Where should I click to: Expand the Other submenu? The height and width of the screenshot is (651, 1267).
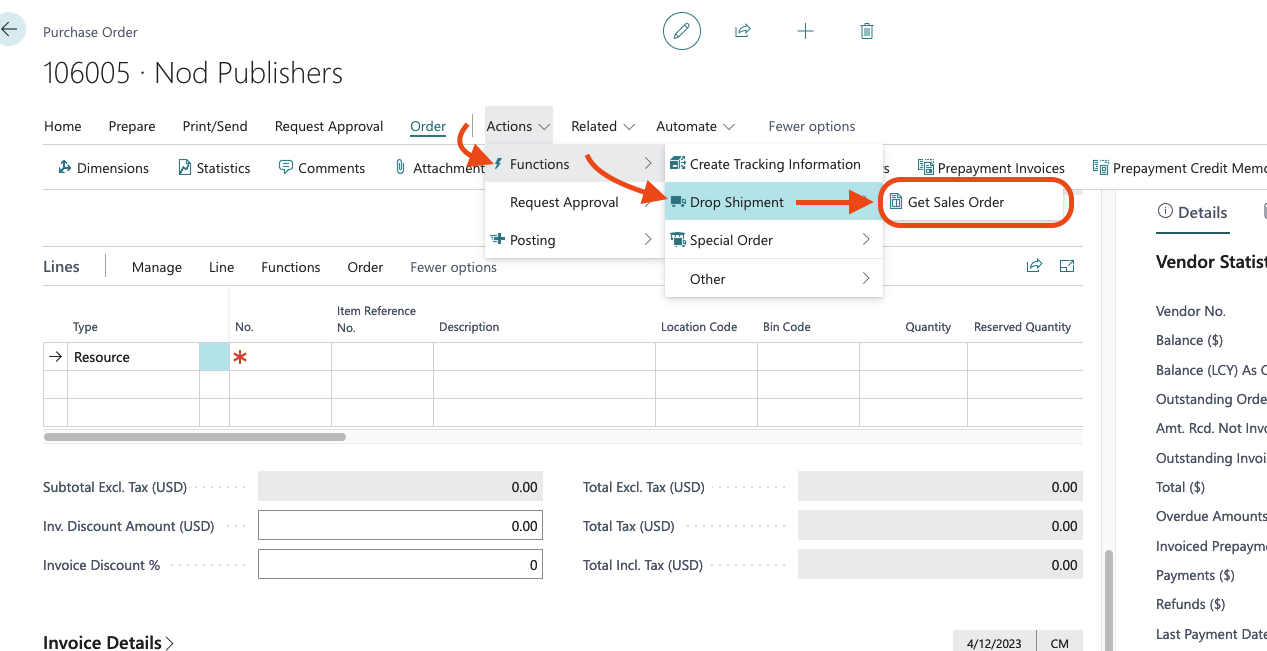click(x=866, y=279)
